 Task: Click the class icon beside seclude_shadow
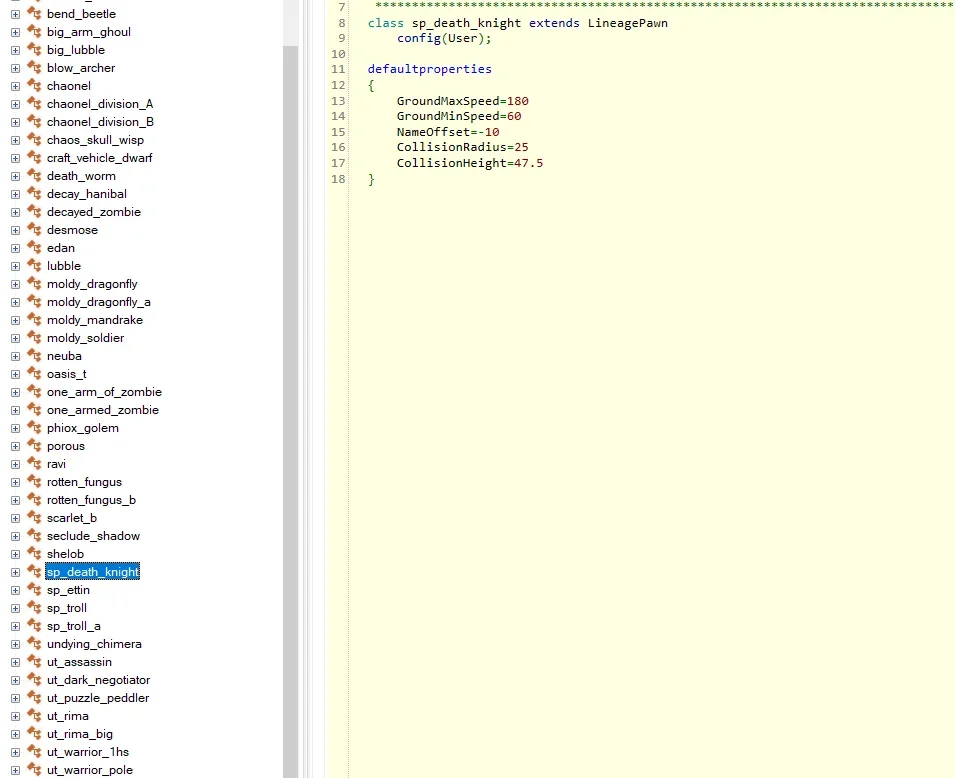(34, 536)
